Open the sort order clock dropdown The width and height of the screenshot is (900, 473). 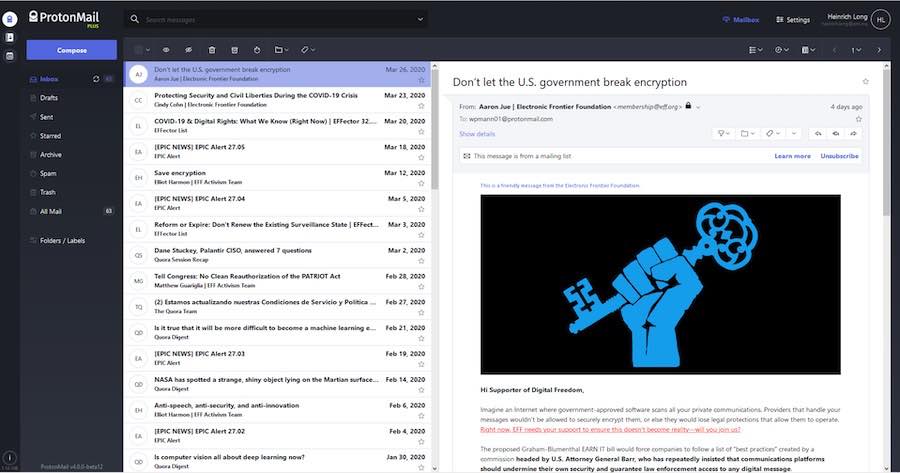point(782,50)
